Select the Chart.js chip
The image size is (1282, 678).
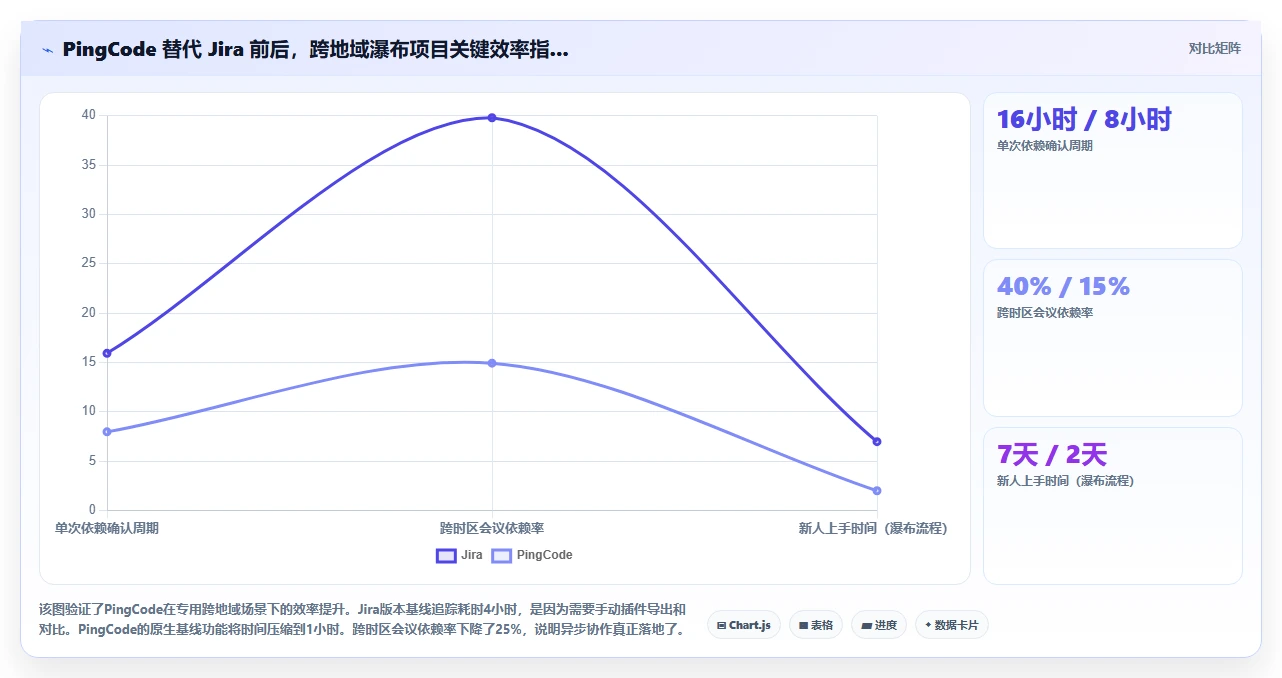point(744,625)
